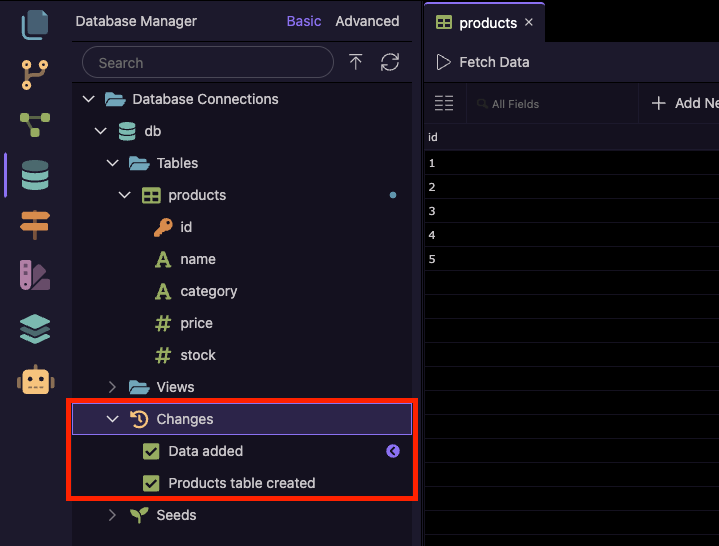
Task: Click the collapse-all arrow icon
Action: pyautogui.click(x=356, y=62)
